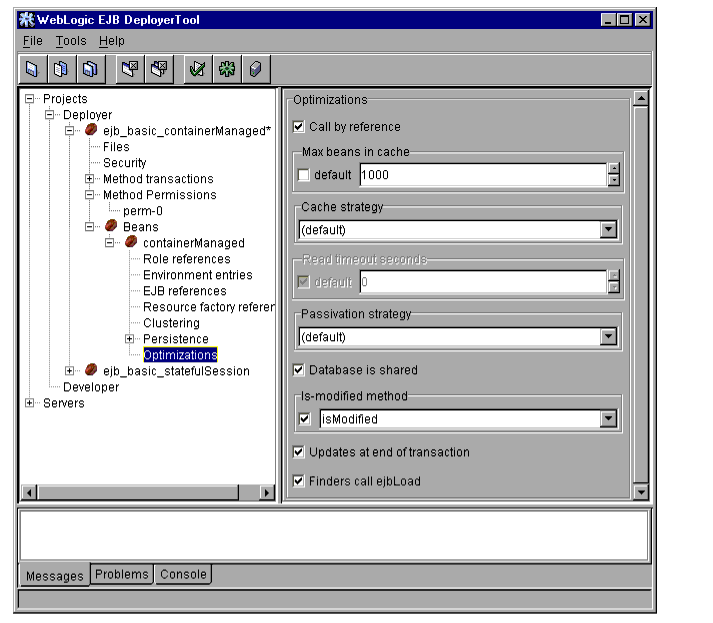Switch to the Messages tab
713x623 pixels.
click(x=55, y=576)
